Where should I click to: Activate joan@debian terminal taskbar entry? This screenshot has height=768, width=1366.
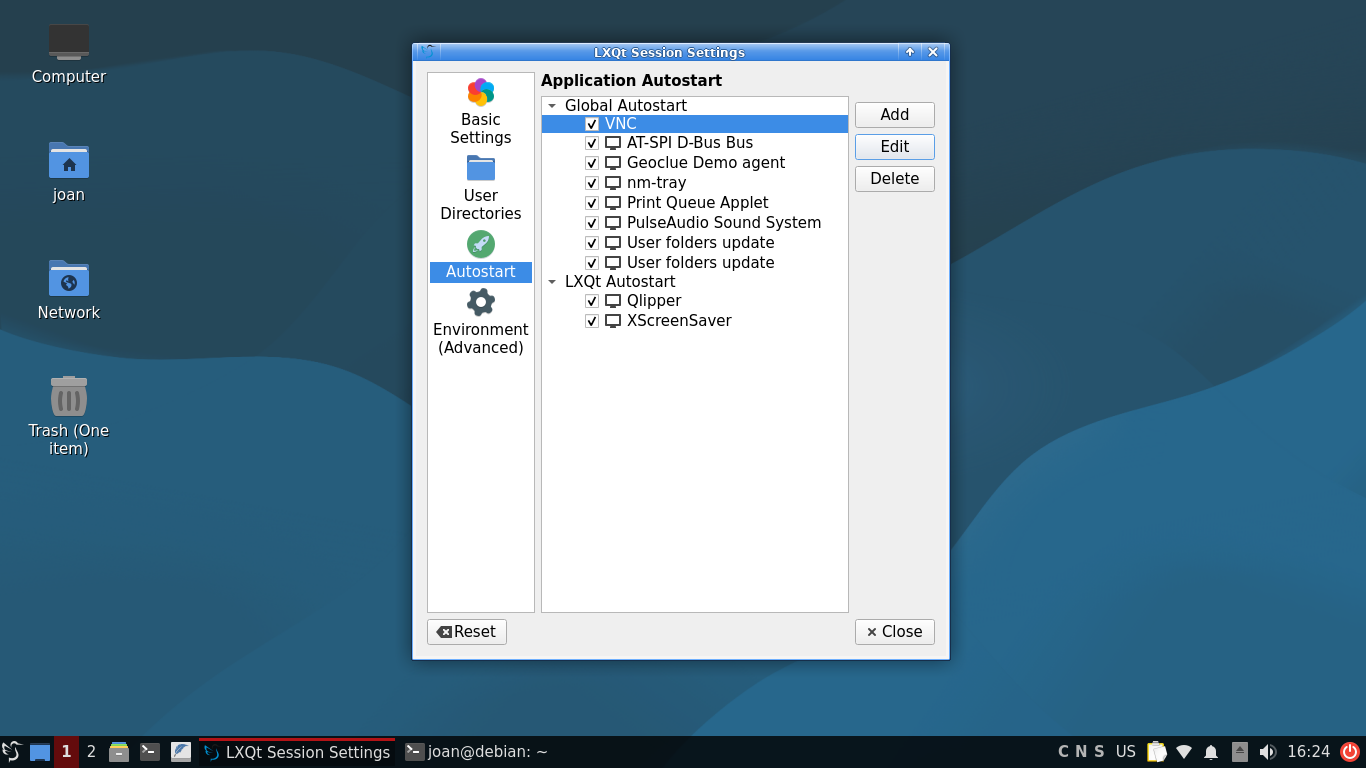477,752
